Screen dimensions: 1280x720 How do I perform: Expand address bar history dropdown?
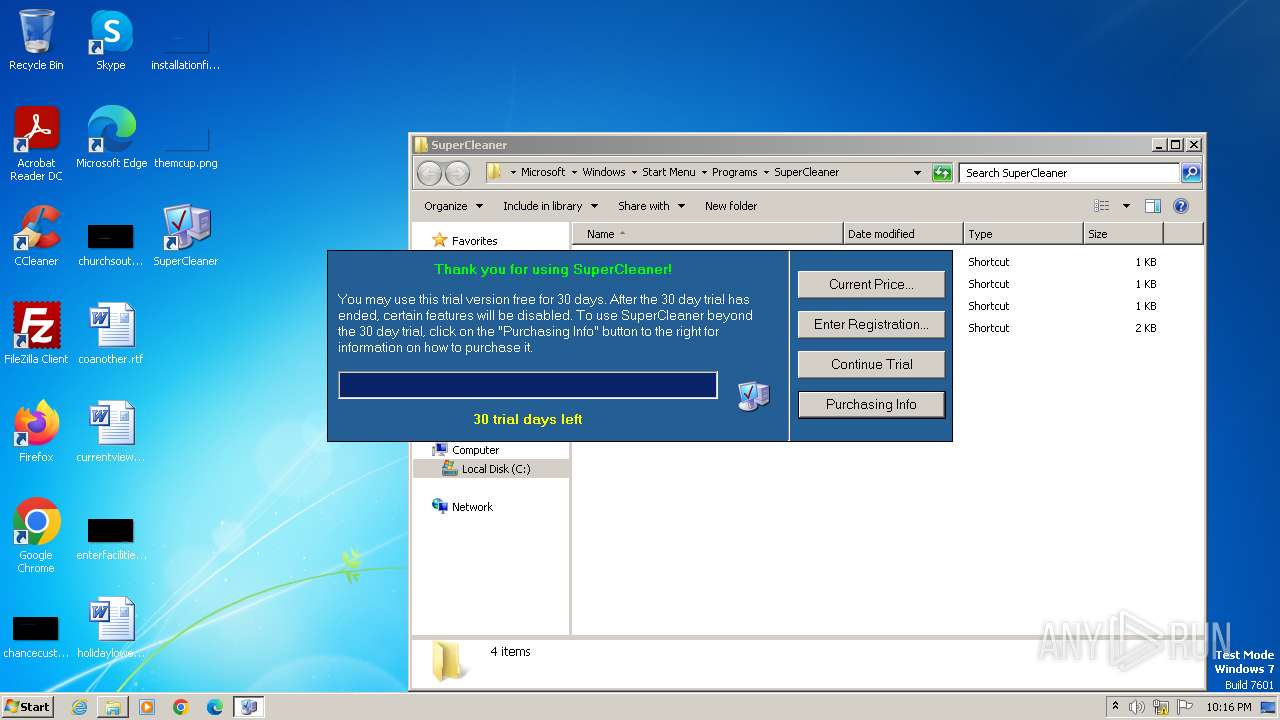(917, 173)
